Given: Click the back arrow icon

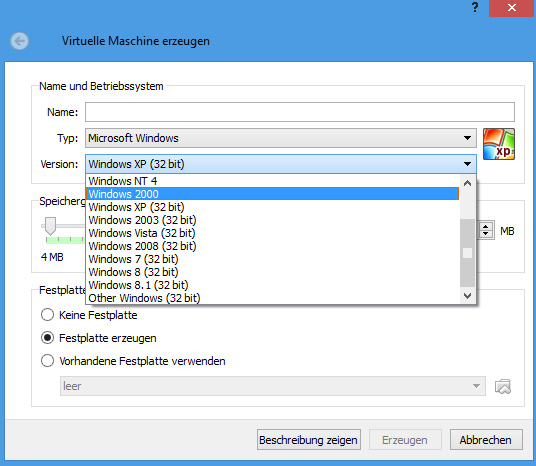Looking at the screenshot, I should point(19,41).
